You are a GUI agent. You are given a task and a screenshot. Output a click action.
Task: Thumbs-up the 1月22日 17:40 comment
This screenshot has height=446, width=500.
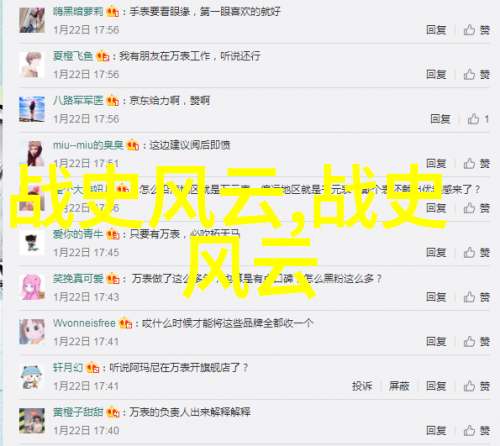coord(477,430)
